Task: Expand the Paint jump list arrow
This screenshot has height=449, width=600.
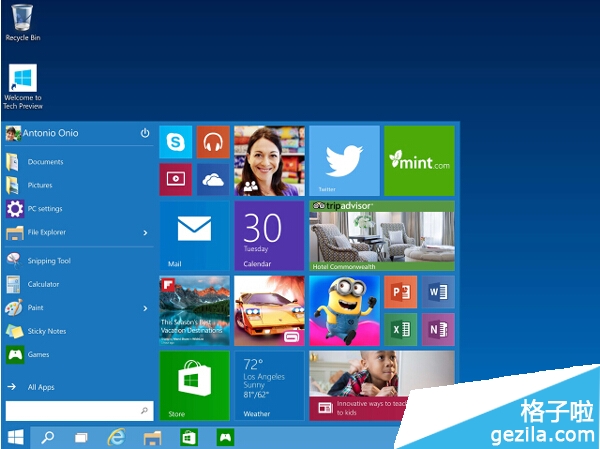Action: pyautogui.click(x=145, y=308)
